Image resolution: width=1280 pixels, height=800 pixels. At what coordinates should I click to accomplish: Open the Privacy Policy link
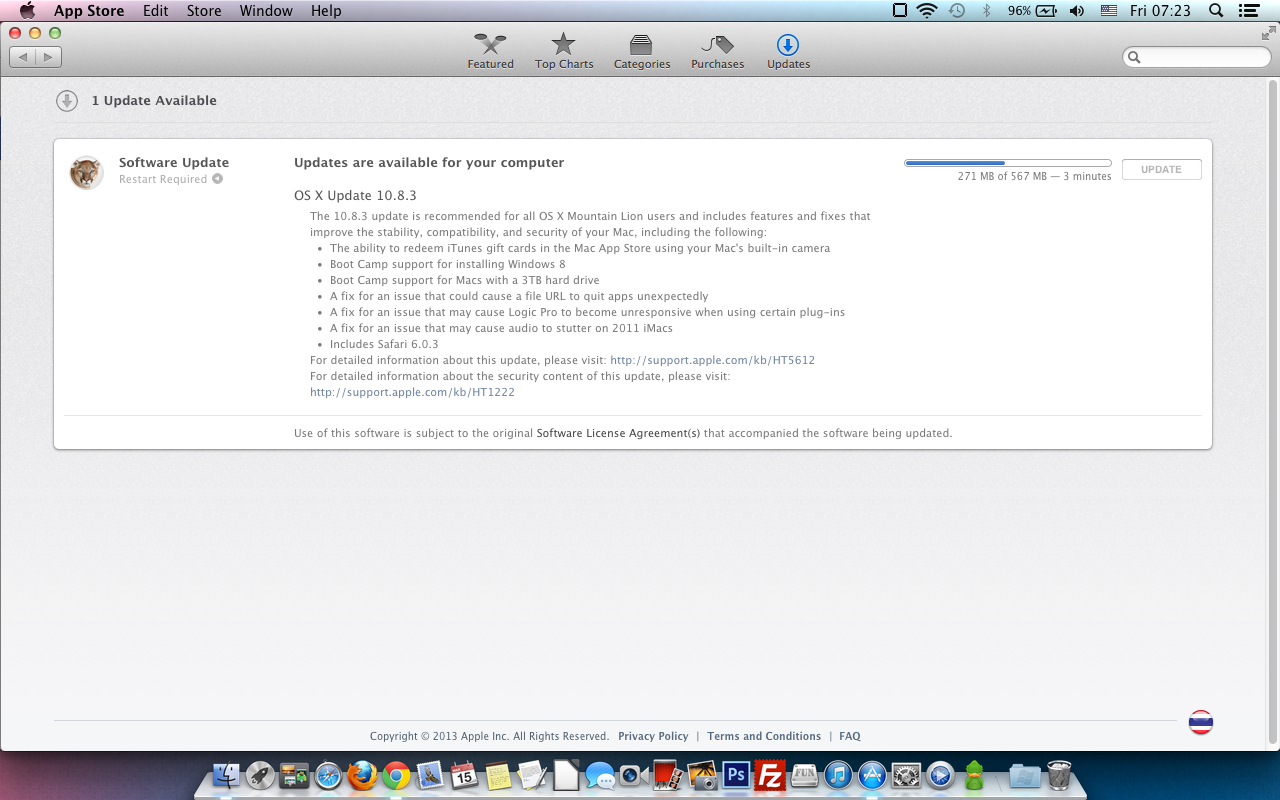click(x=653, y=736)
